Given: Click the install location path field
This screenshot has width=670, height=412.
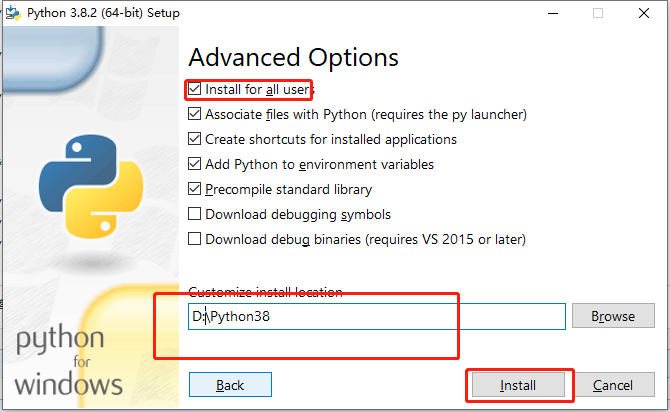Looking at the screenshot, I should tap(376, 317).
